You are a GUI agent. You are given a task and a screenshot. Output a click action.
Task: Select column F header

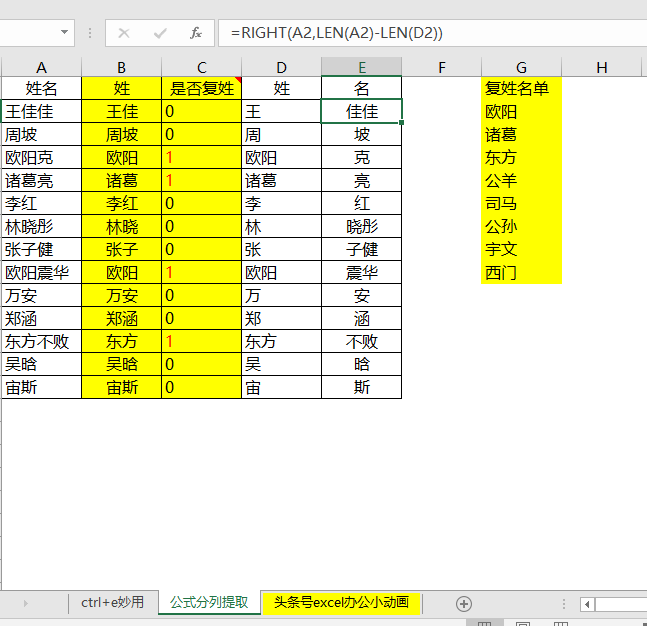coord(442,67)
